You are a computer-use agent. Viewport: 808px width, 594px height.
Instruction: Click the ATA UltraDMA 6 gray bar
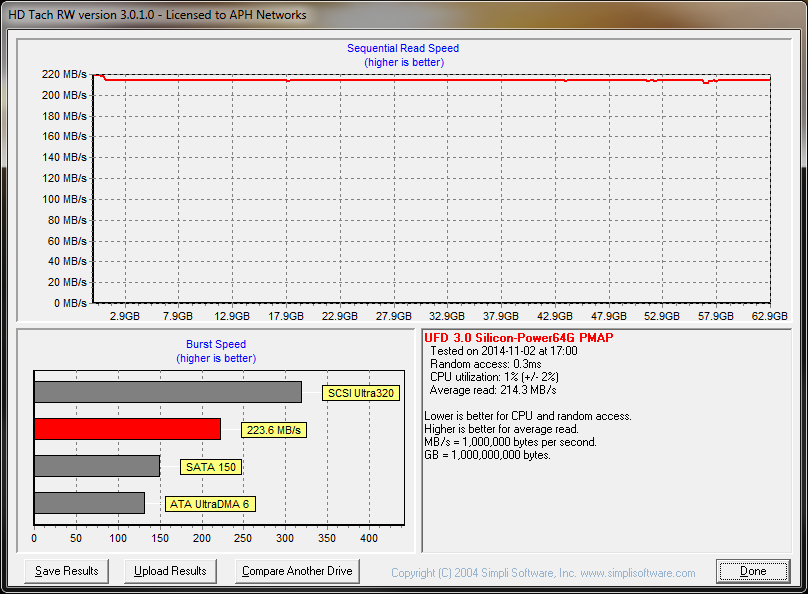[x=89, y=503]
